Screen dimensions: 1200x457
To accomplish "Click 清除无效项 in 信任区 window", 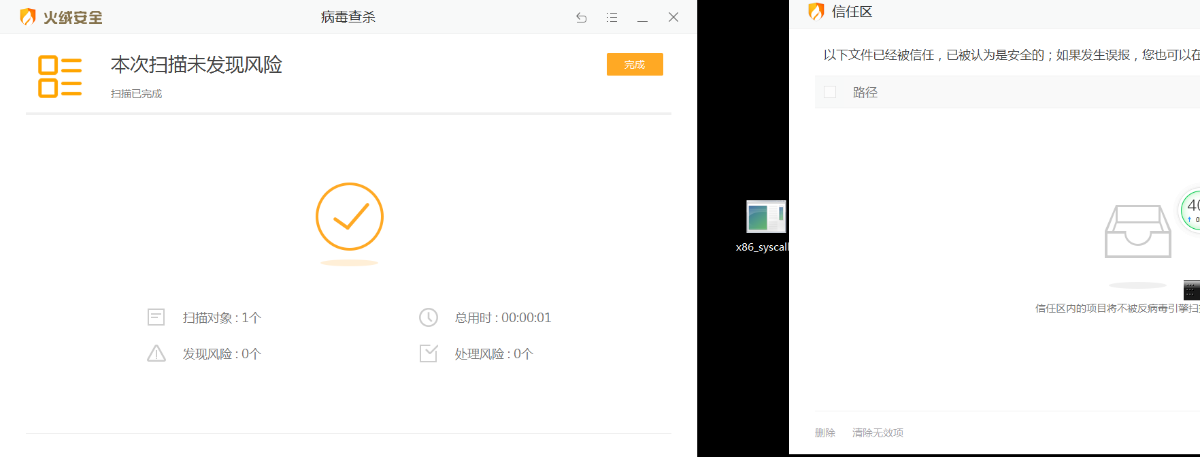I will click(x=878, y=432).
